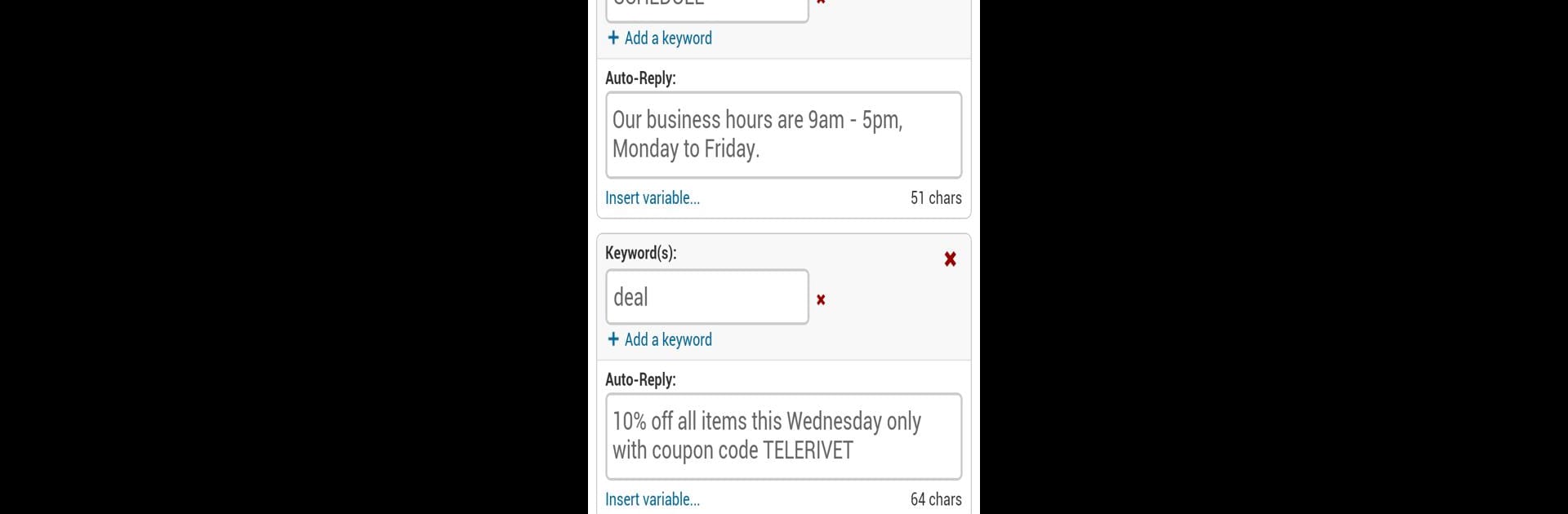Click into the 10% off auto-reply box
This screenshot has width=1568, height=514.
[x=784, y=436]
